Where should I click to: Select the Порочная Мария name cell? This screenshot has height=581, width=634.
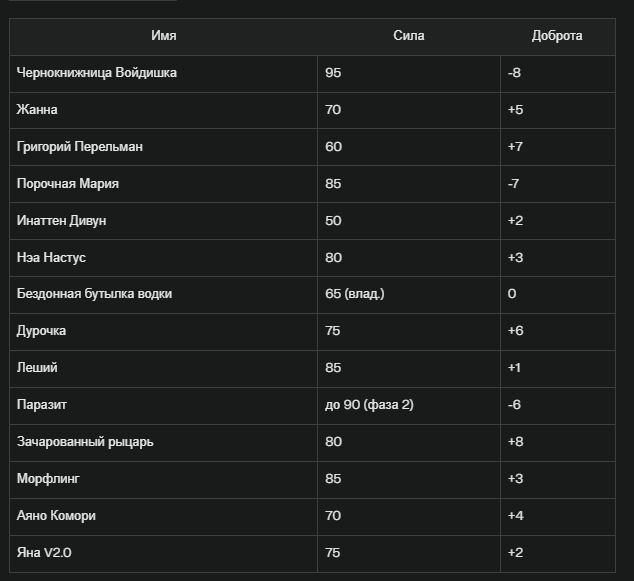click(x=163, y=184)
